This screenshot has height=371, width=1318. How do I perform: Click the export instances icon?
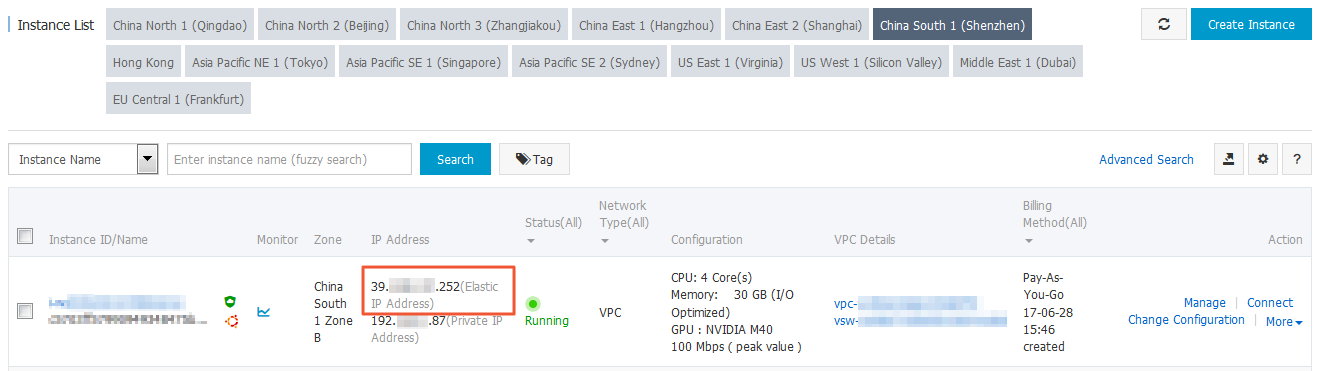click(1228, 159)
